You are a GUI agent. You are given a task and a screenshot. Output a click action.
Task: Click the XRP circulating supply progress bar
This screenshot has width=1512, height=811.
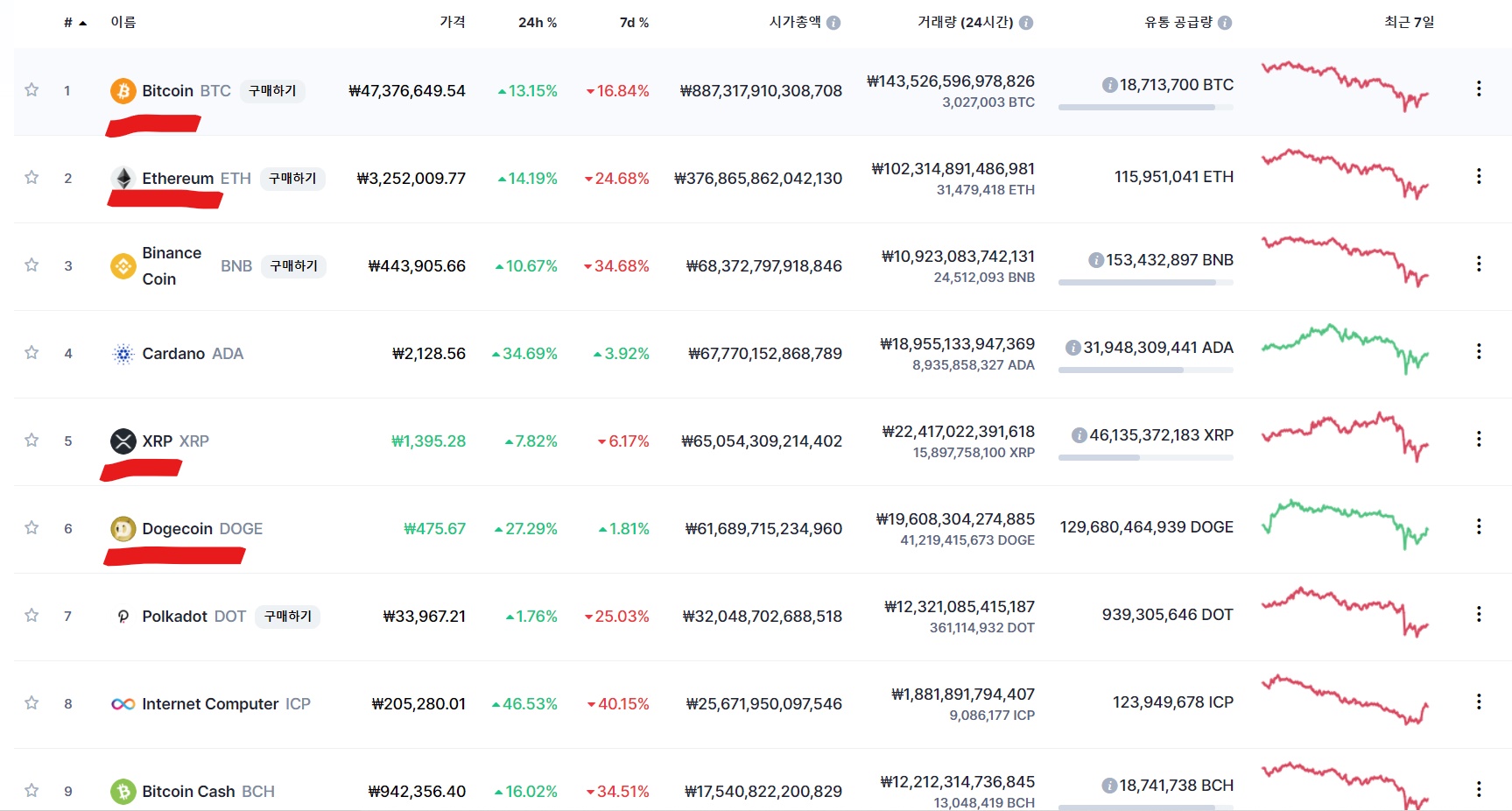click(1146, 458)
